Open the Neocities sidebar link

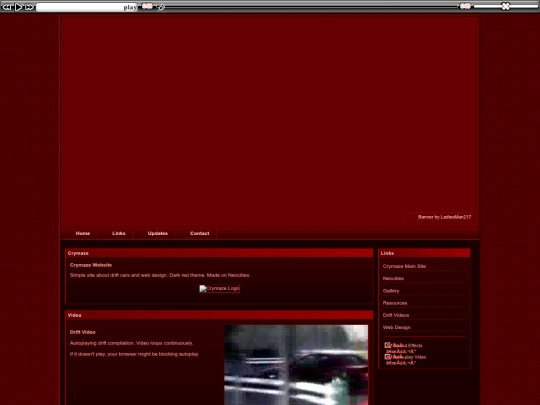393,278
